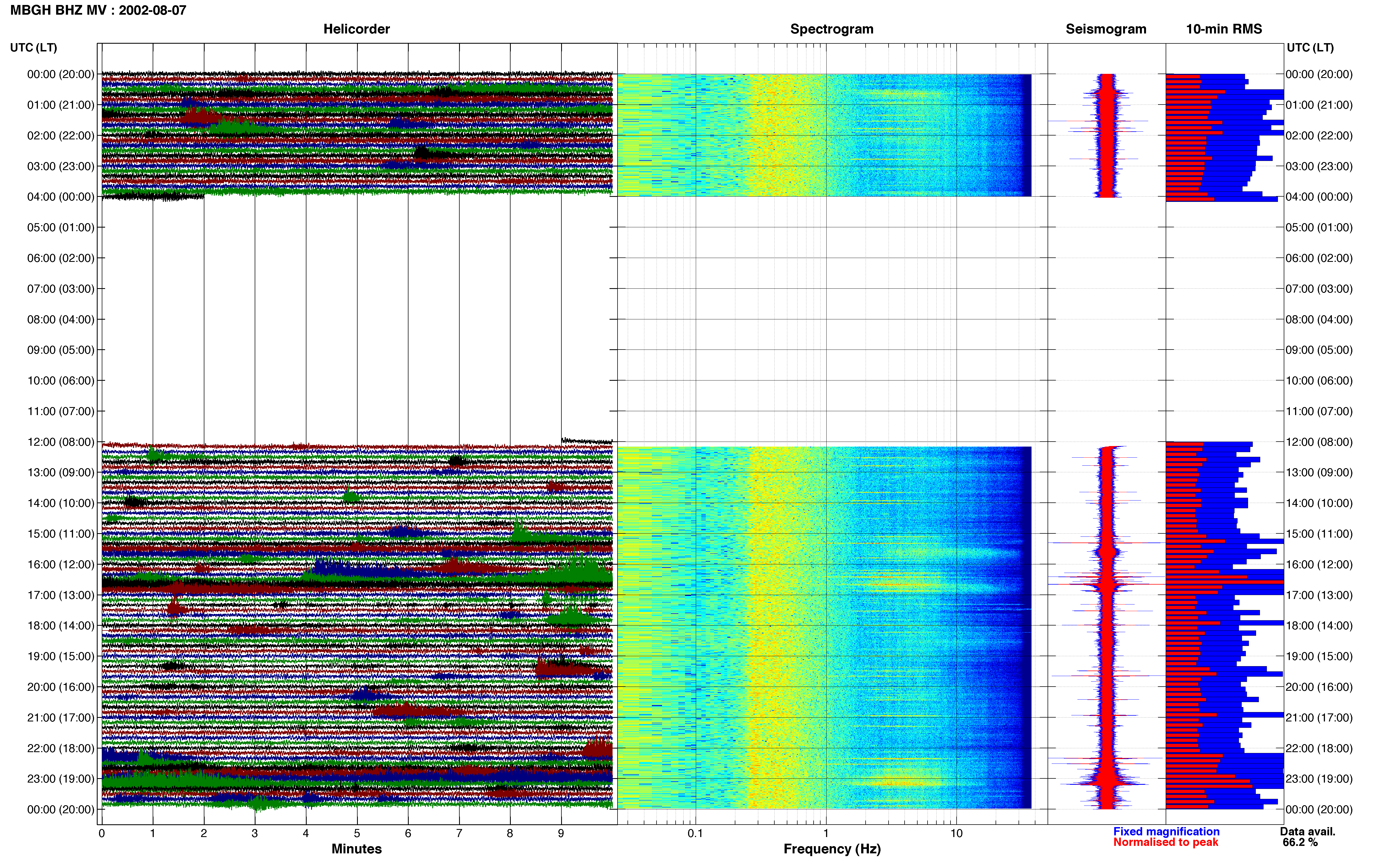Click the Seismogram panel heading
Image resolution: width=1388 pixels, height=868 pixels.
click(x=1106, y=29)
